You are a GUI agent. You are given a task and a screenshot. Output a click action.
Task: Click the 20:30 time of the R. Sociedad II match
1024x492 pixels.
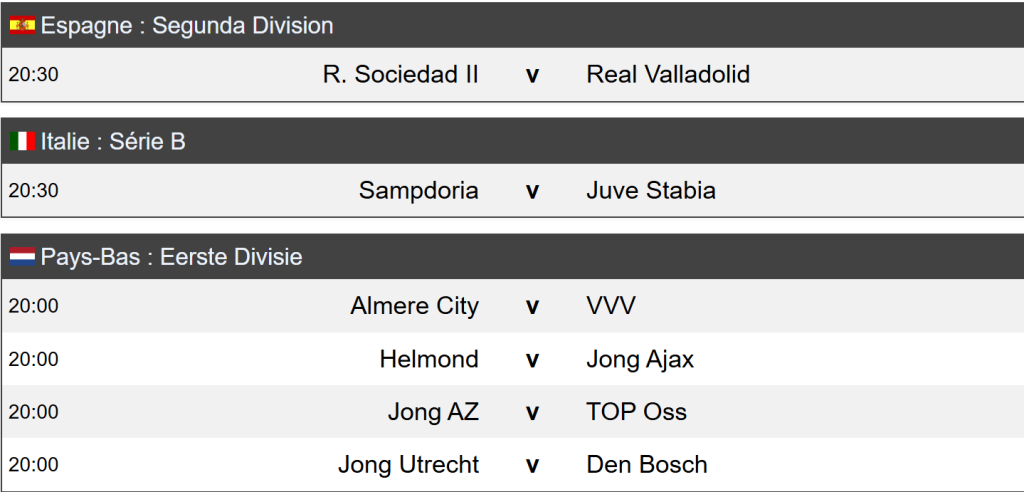point(33,75)
